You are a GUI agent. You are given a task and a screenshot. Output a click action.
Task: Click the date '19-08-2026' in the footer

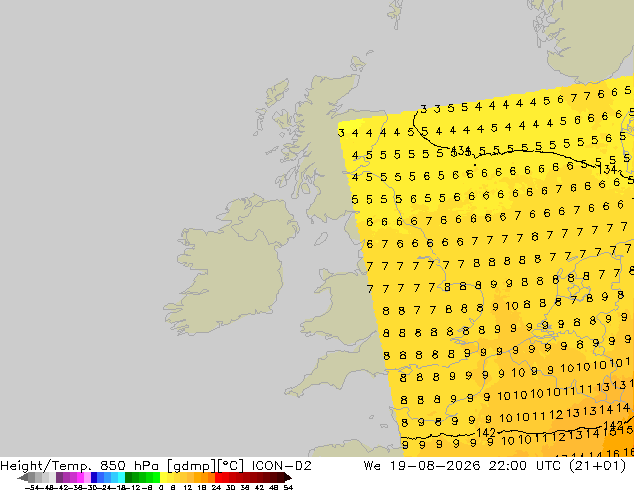[x=435, y=466]
